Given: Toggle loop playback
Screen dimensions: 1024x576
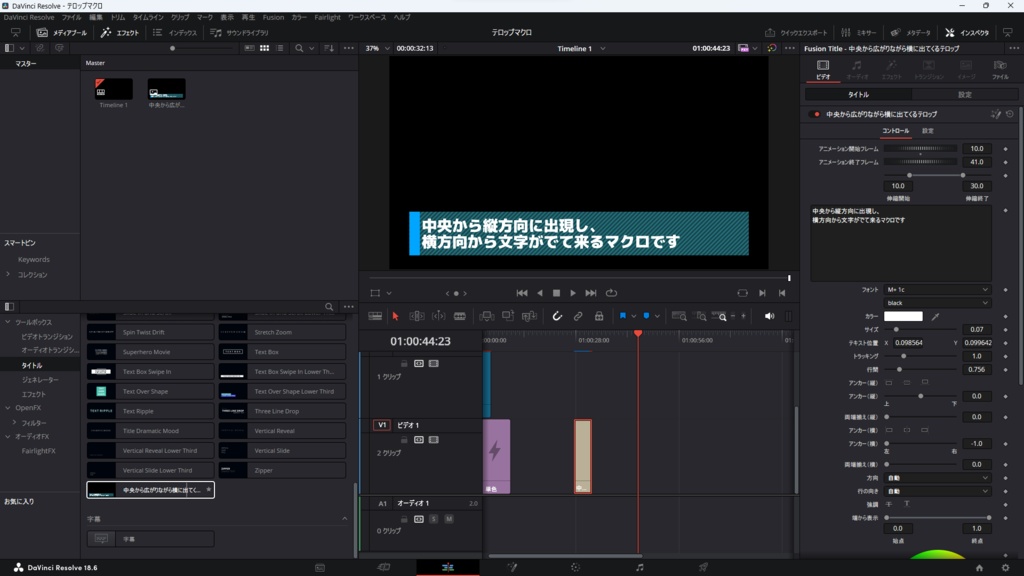Looking at the screenshot, I should click(x=611, y=293).
